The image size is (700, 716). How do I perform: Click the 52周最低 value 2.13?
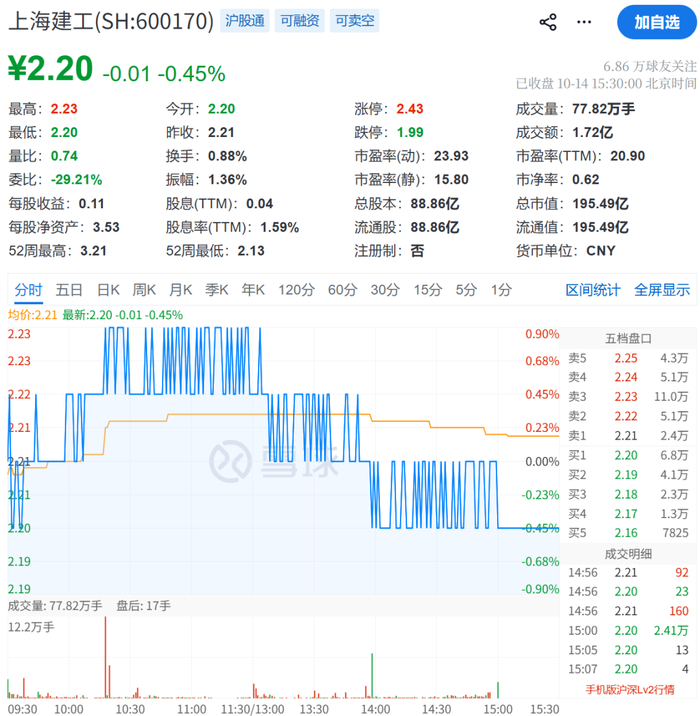pyautogui.click(x=251, y=251)
